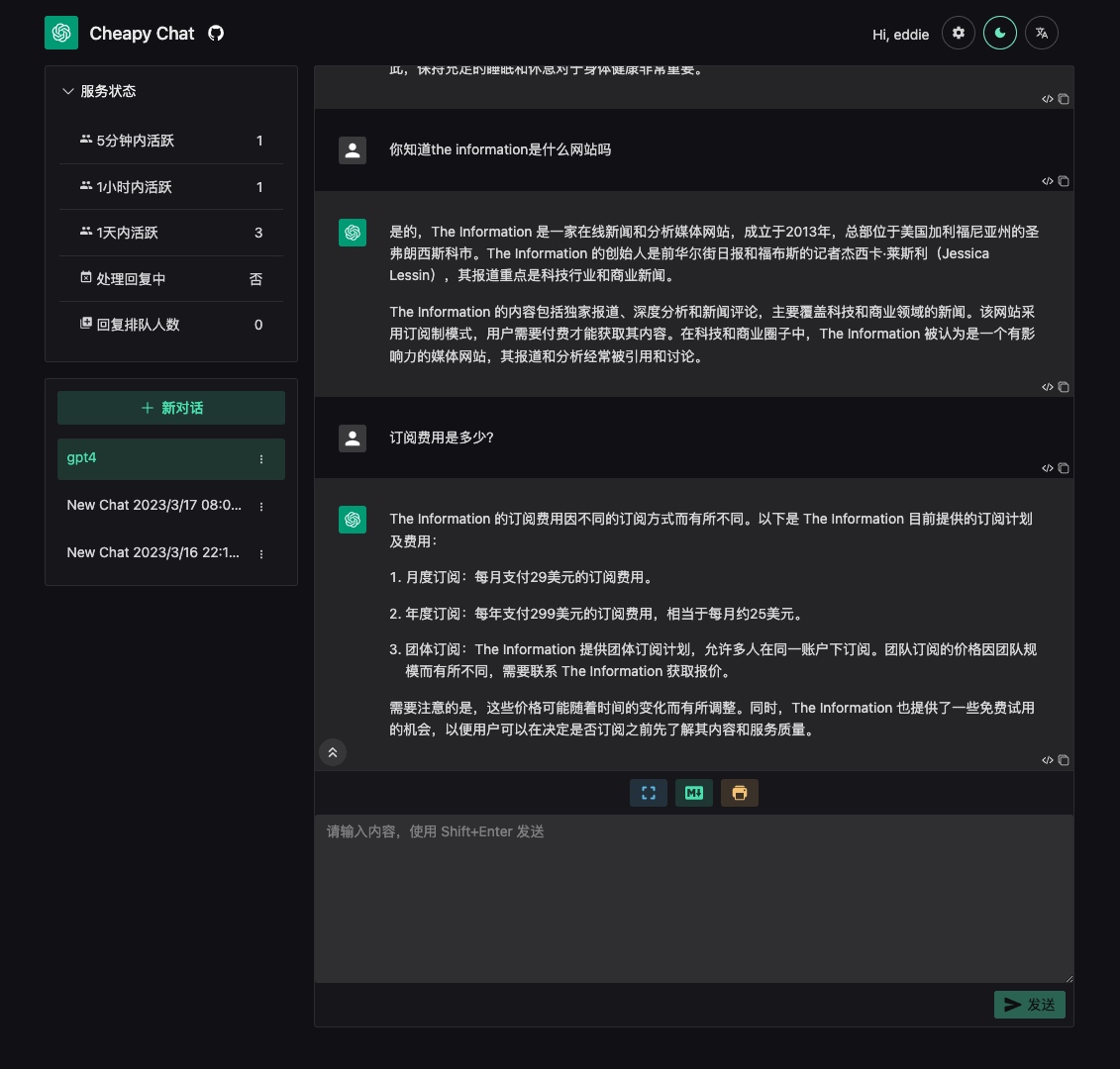Screen dimensions: 1120x1069
Task: Click the Cheapy Chat title text
Action: click(x=142, y=34)
